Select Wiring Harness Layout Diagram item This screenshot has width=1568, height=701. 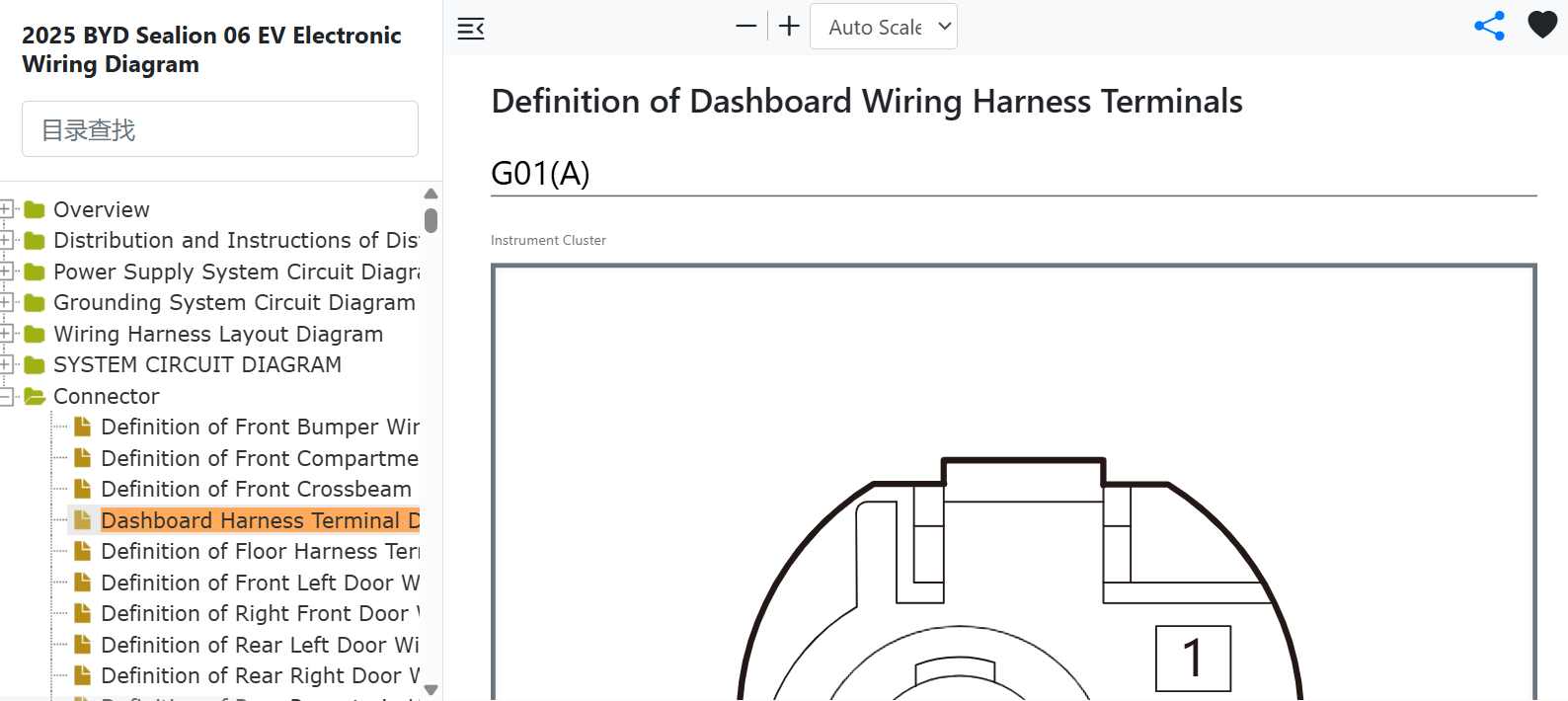[x=218, y=334]
